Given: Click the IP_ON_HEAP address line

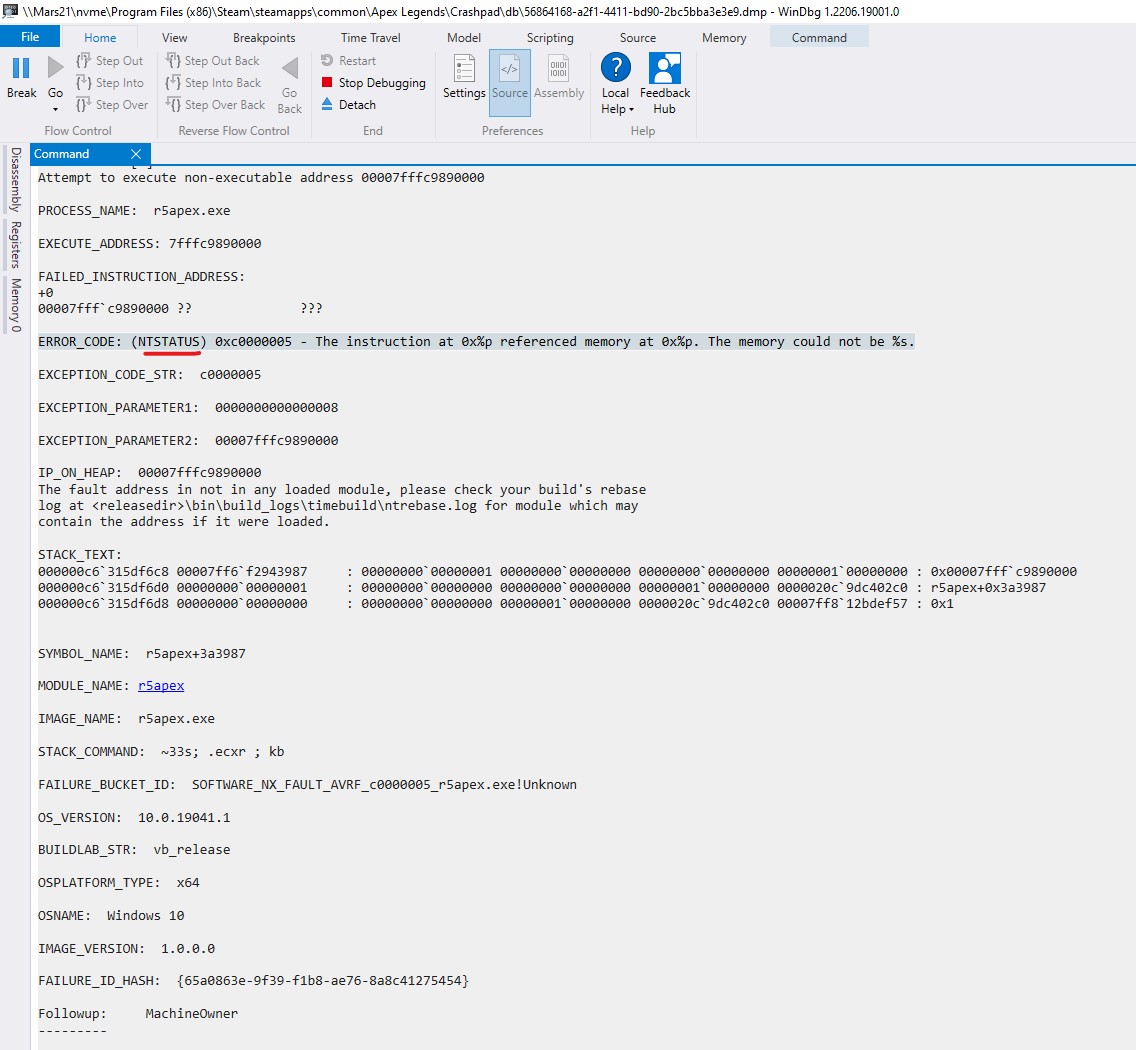Looking at the screenshot, I should (x=149, y=472).
